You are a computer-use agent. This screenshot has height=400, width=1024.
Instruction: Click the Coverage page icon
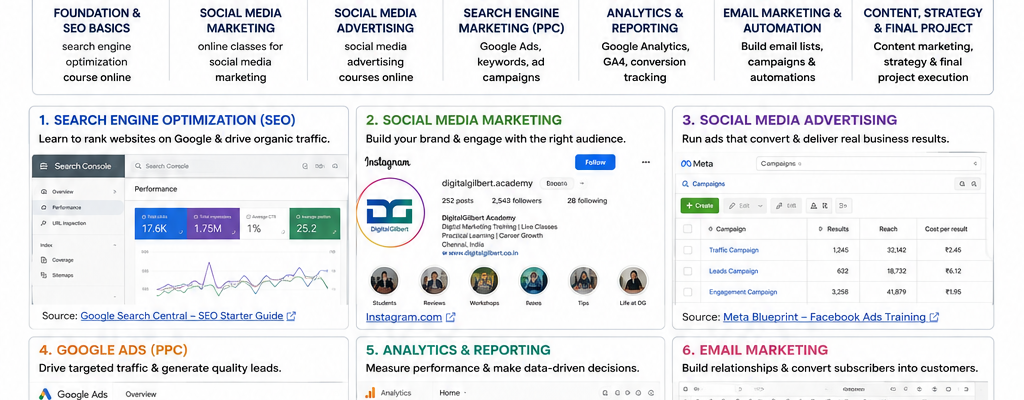point(44,260)
